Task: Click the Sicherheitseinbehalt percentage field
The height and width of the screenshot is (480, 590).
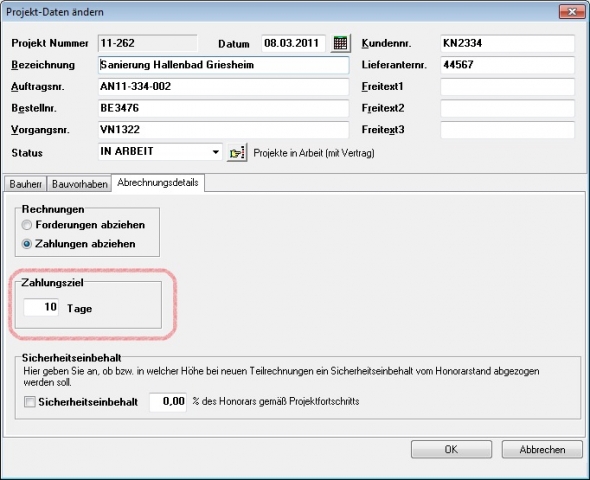Action: pyautogui.click(x=168, y=402)
